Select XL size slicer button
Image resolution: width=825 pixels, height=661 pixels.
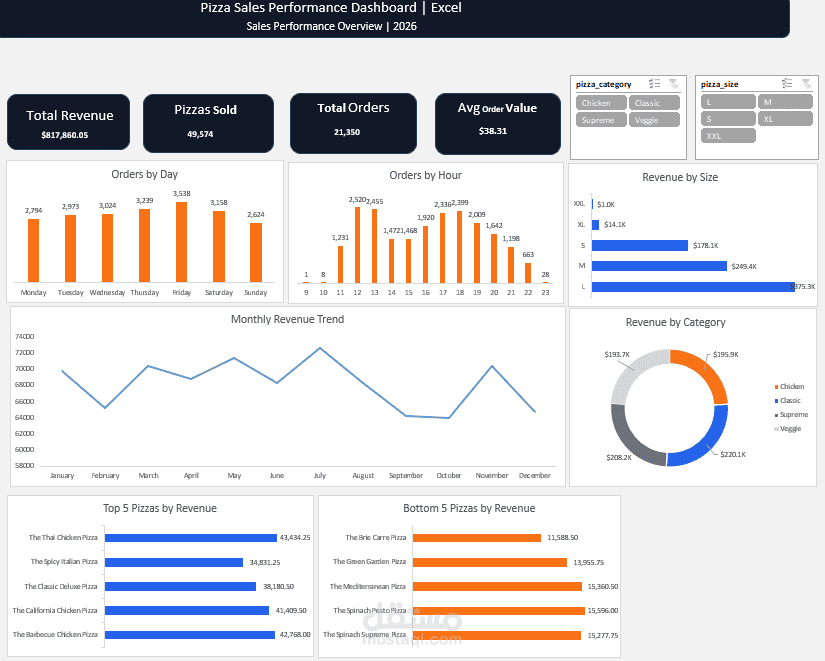click(x=785, y=118)
